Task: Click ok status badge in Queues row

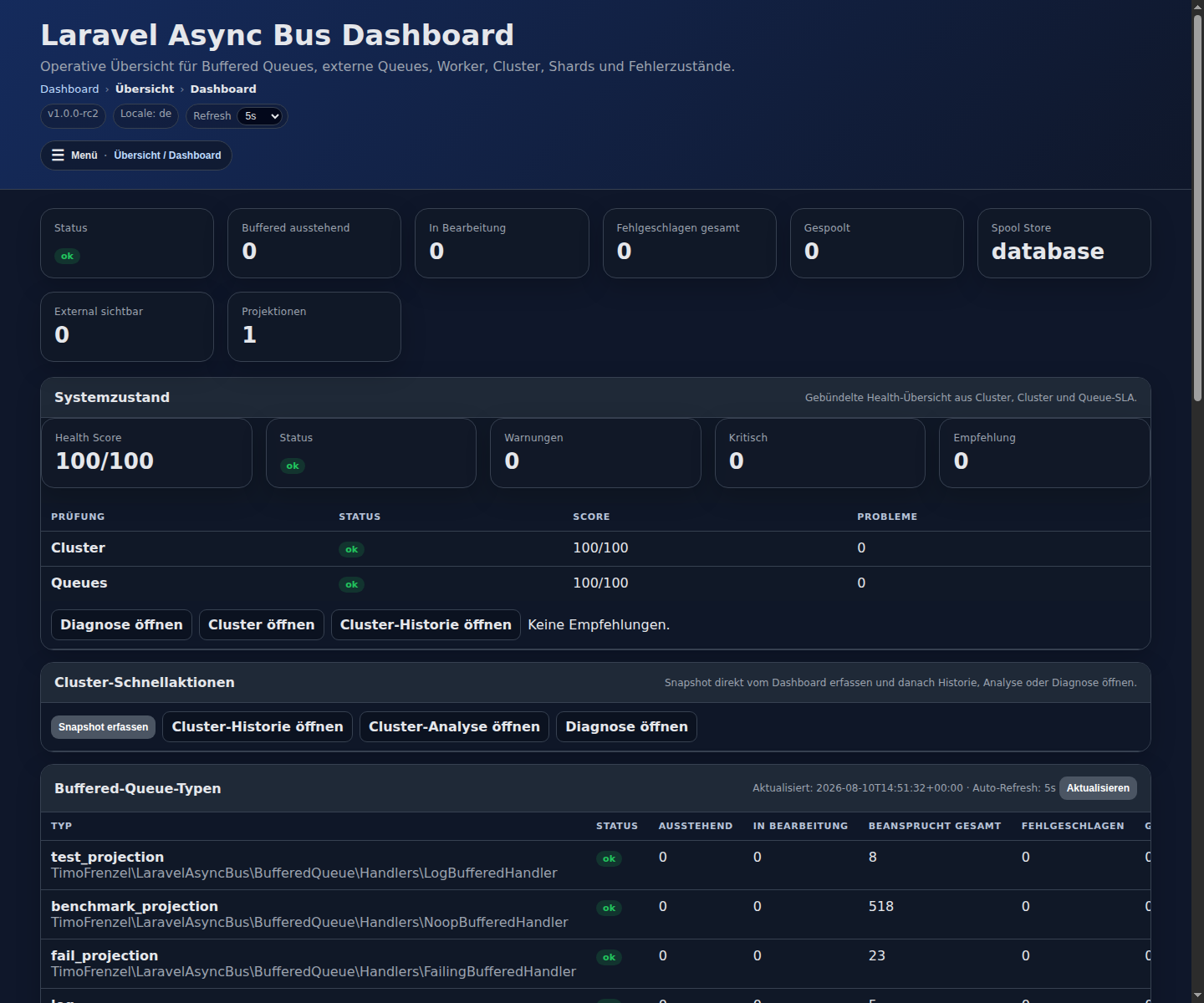Action: coord(351,585)
